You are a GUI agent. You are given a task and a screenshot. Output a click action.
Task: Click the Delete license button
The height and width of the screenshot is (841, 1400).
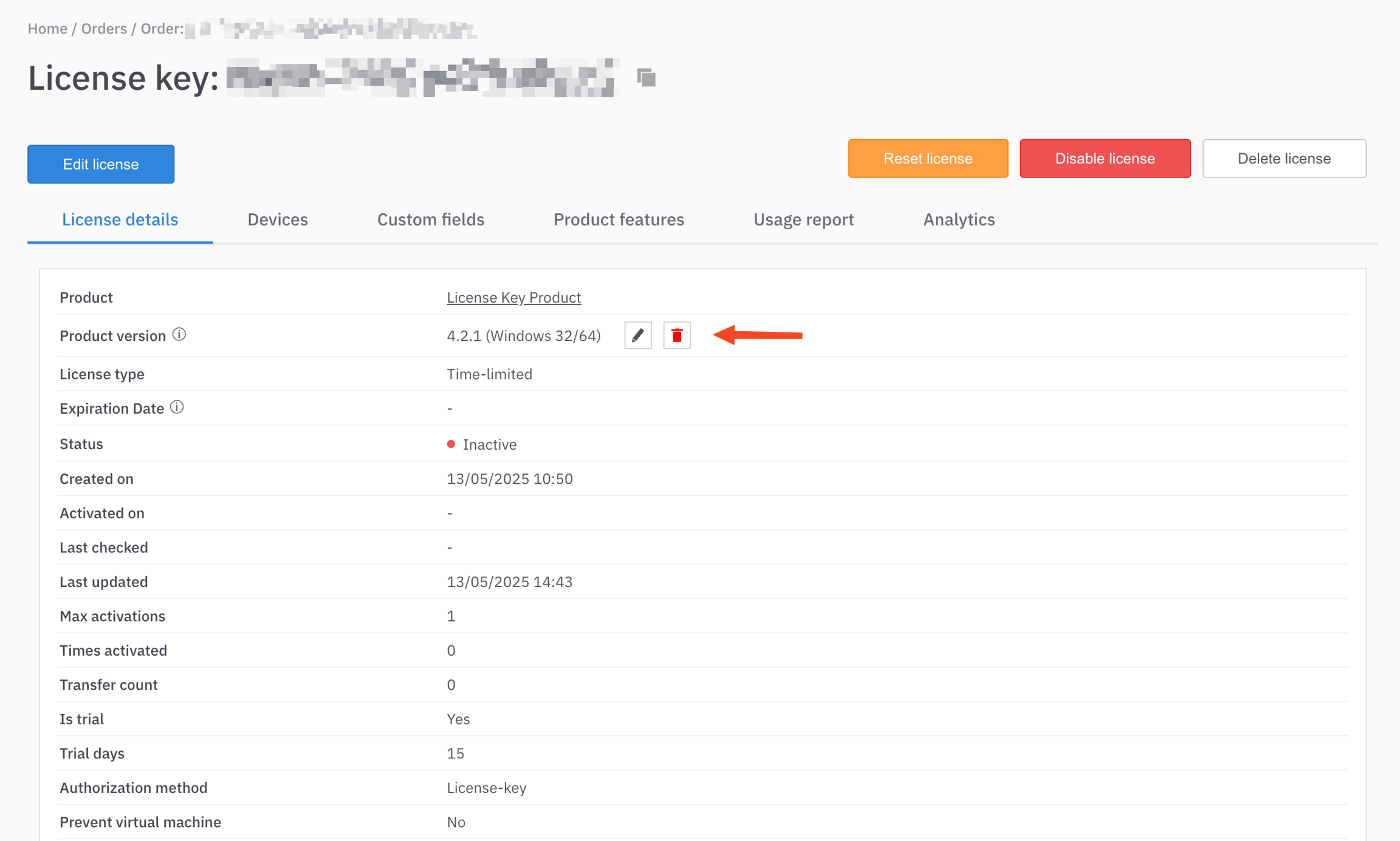pos(1283,159)
